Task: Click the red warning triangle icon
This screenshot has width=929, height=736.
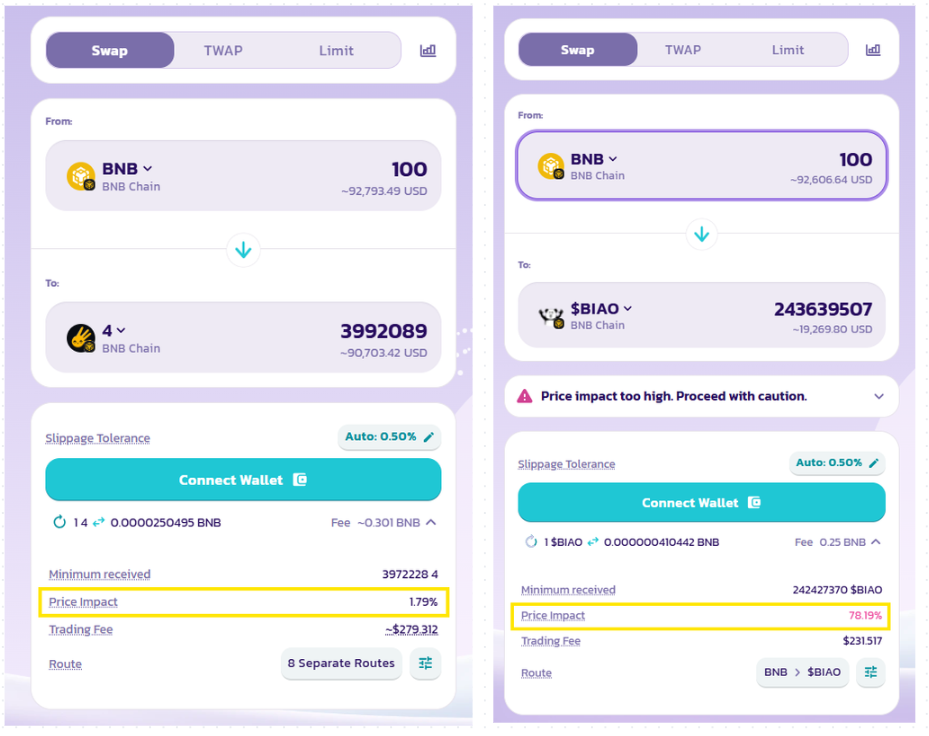Action: point(525,396)
